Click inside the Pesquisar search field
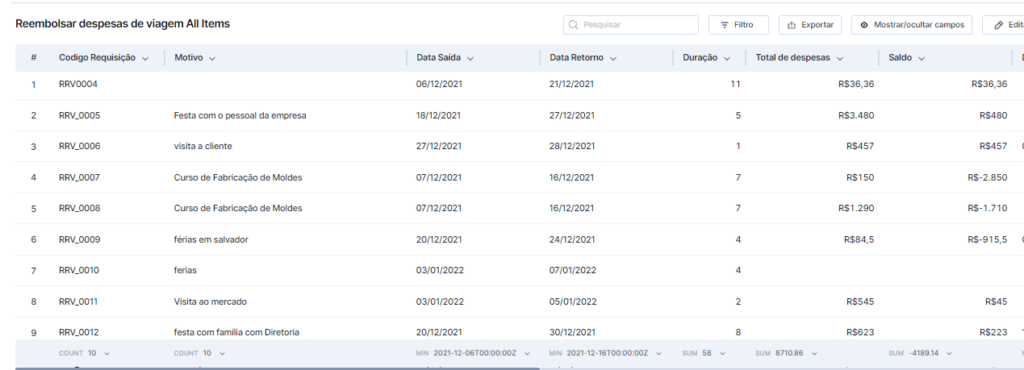The height and width of the screenshot is (370, 1024). pos(631,25)
